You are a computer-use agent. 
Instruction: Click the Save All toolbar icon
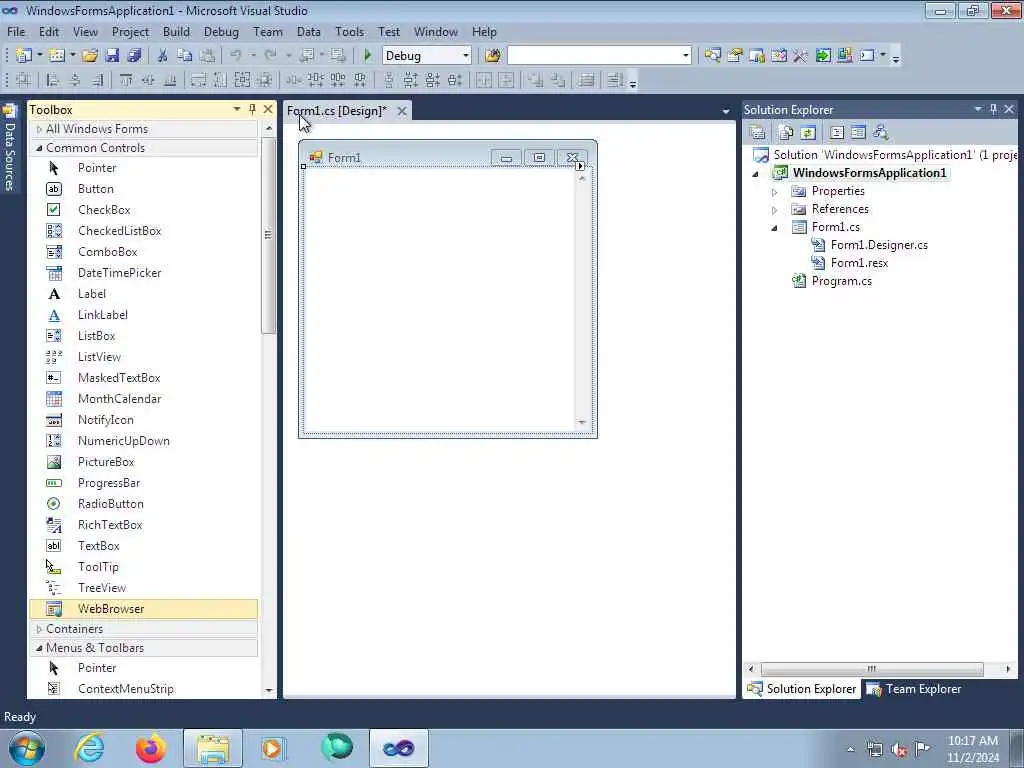click(x=134, y=56)
